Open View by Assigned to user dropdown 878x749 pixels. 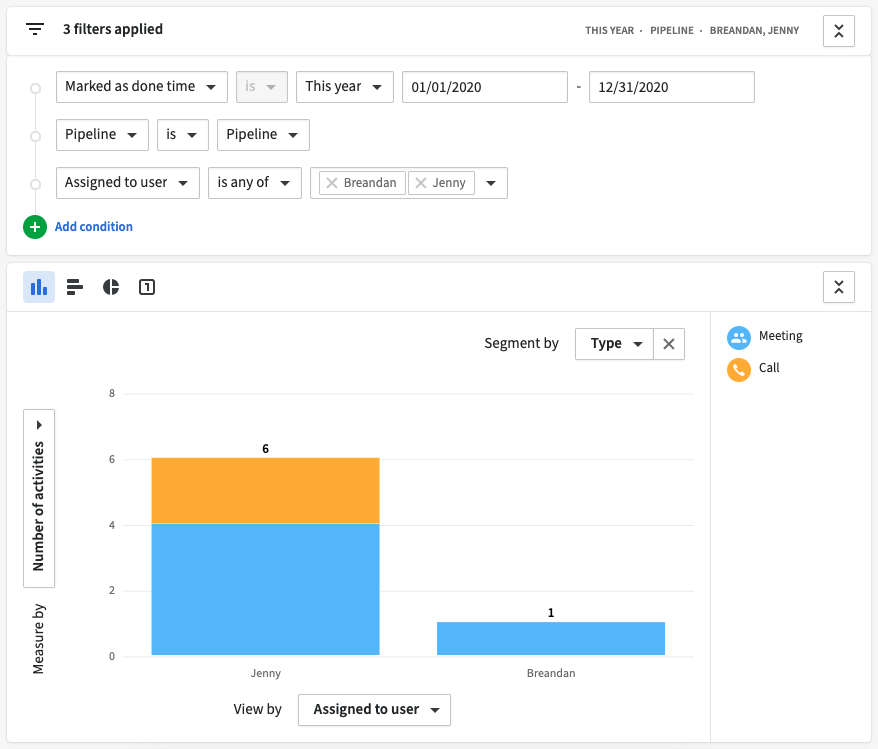(374, 710)
